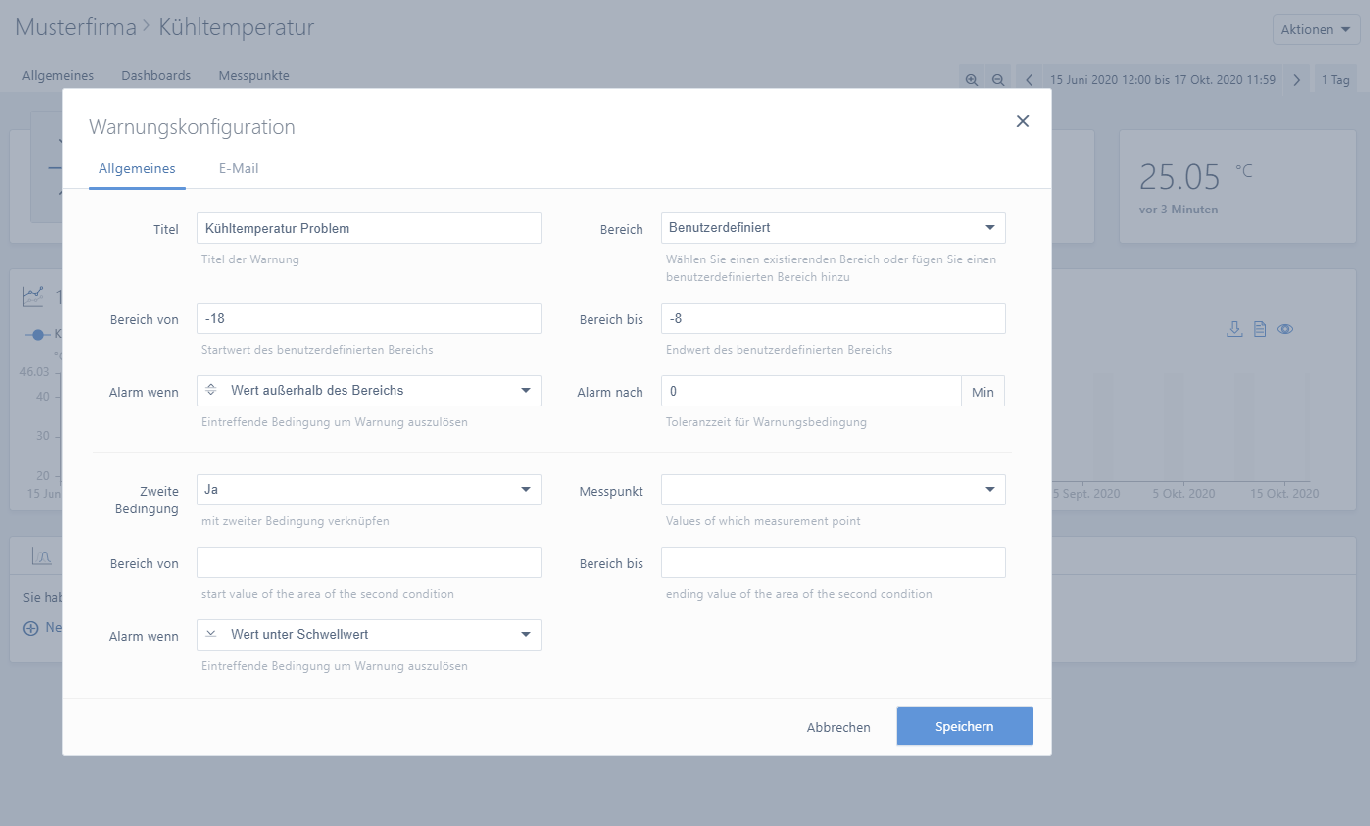Click the zoom out magnifier icon

click(x=998, y=80)
